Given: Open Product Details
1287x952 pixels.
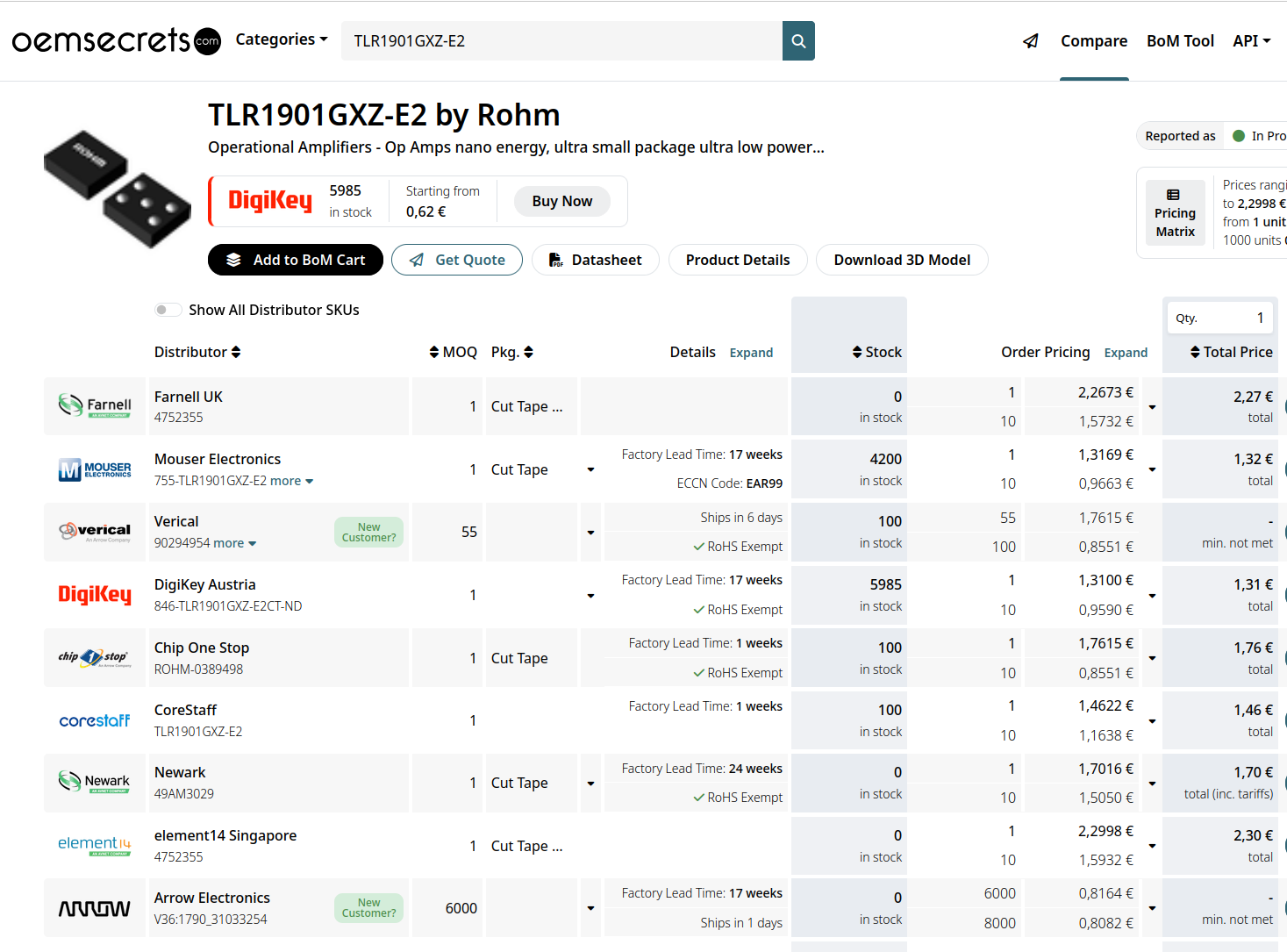Looking at the screenshot, I should 738,260.
